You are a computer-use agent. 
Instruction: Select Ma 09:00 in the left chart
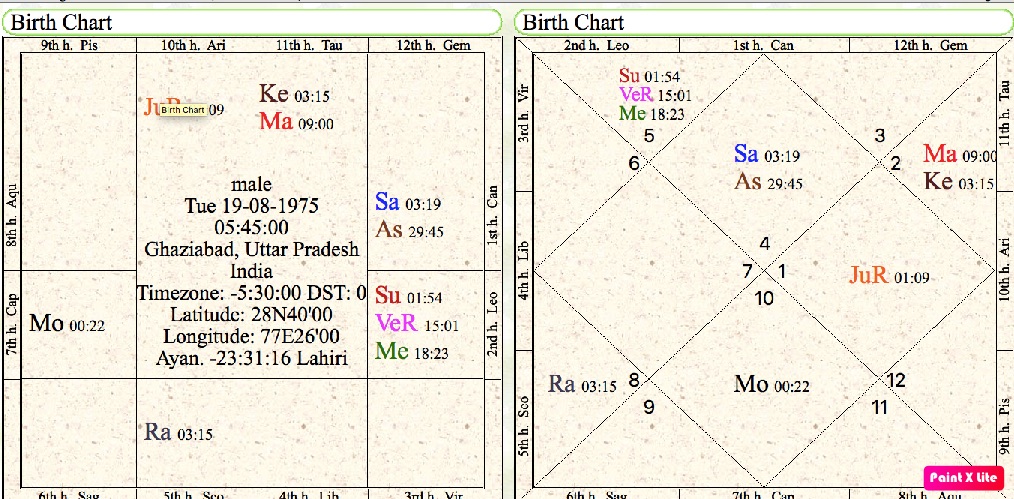296,123
